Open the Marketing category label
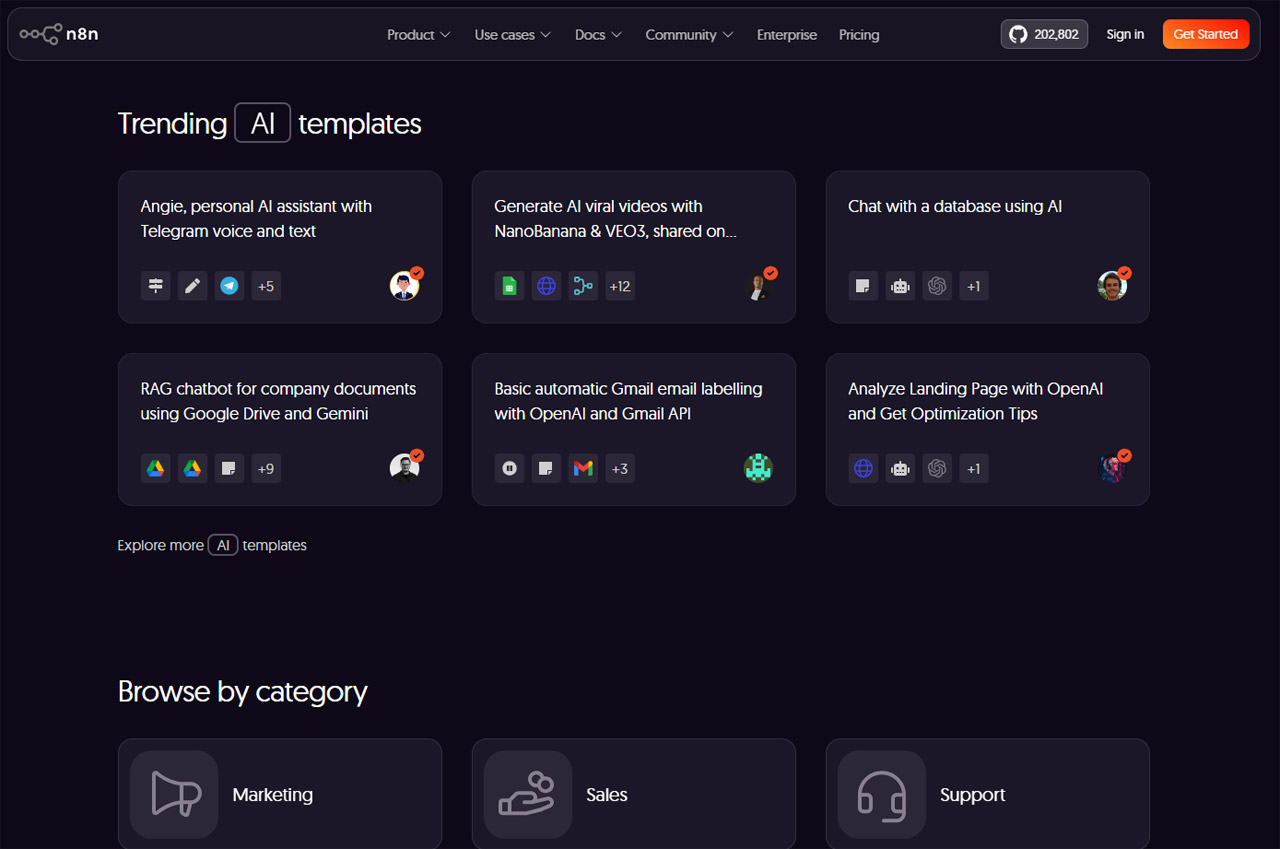1280x849 pixels. point(273,795)
